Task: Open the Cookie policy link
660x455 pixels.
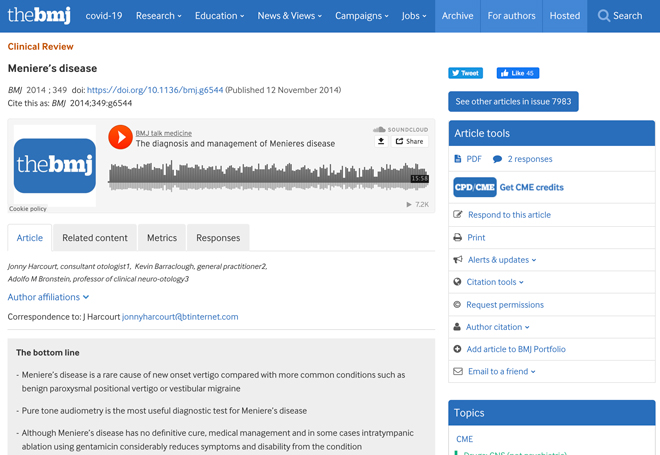Action: point(28,209)
